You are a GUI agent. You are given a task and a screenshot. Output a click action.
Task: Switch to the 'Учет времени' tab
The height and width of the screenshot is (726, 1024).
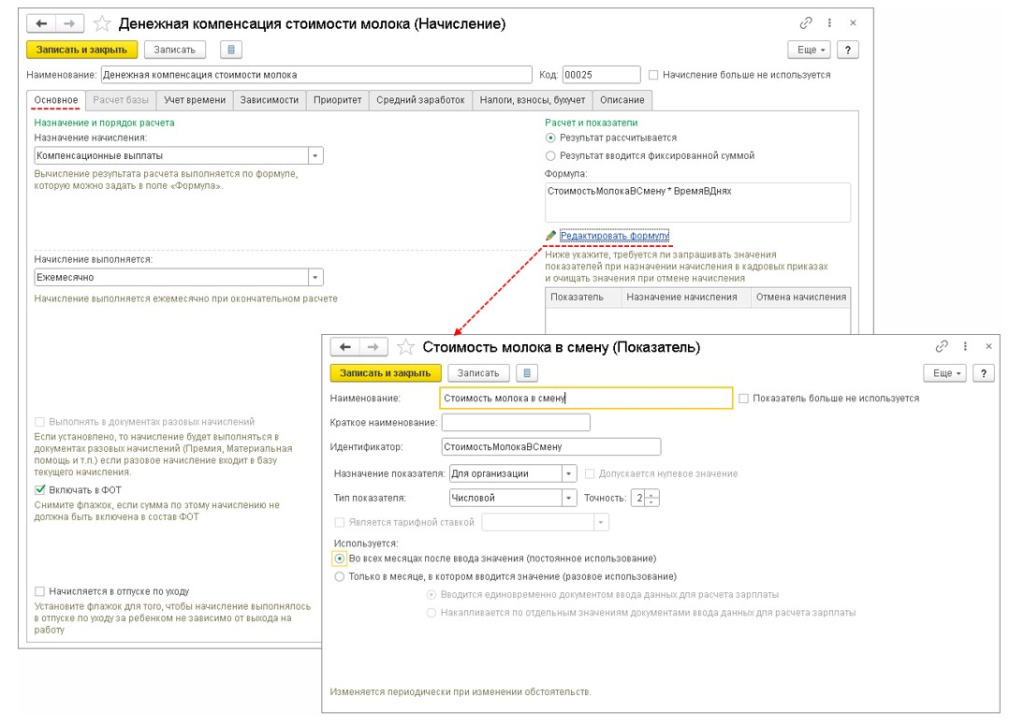tap(195, 100)
